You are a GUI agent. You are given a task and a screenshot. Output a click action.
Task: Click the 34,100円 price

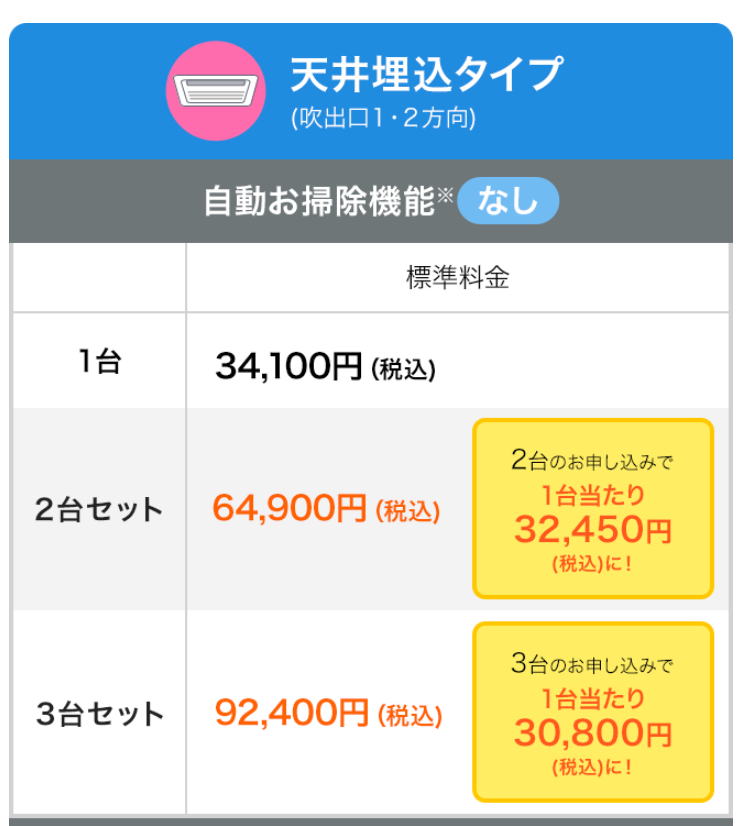click(288, 366)
